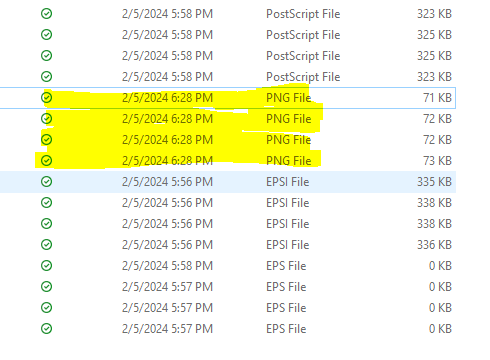
Task: Click the 5:56 PM date of the 336 KB file
Action: pyautogui.click(x=167, y=245)
